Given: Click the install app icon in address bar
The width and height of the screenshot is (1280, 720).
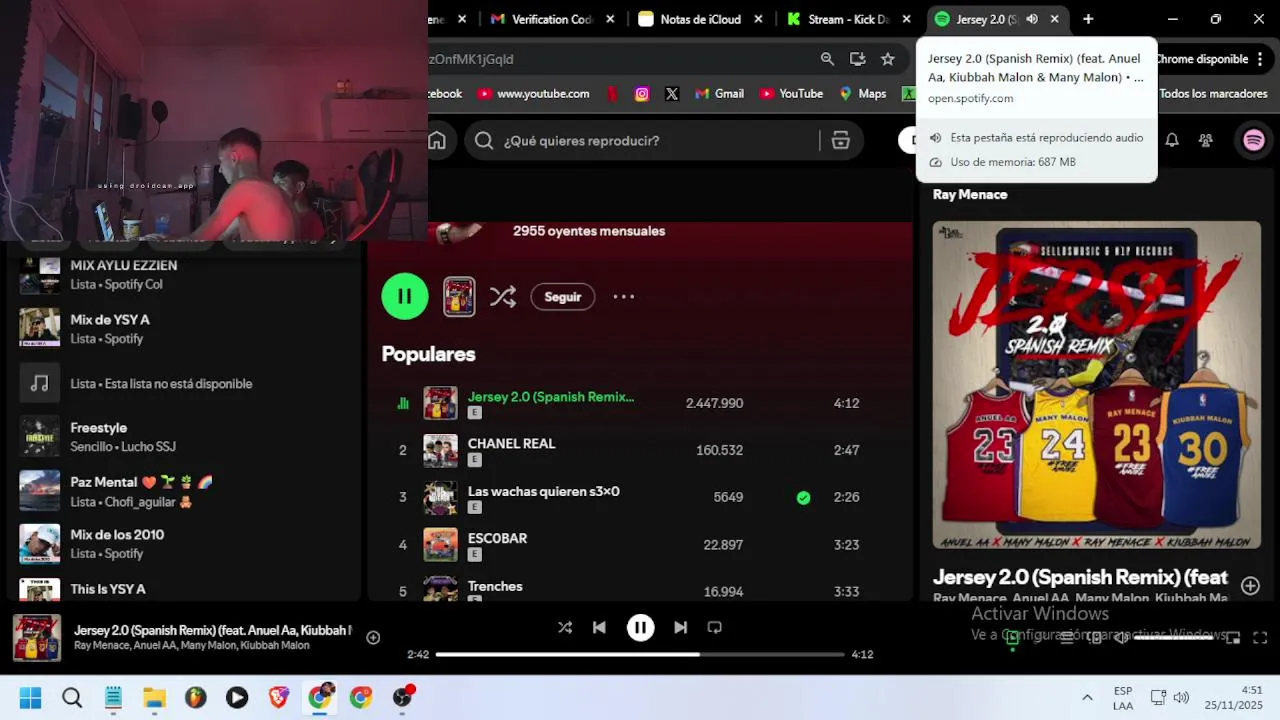Looking at the screenshot, I should click(x=857, y=59).
